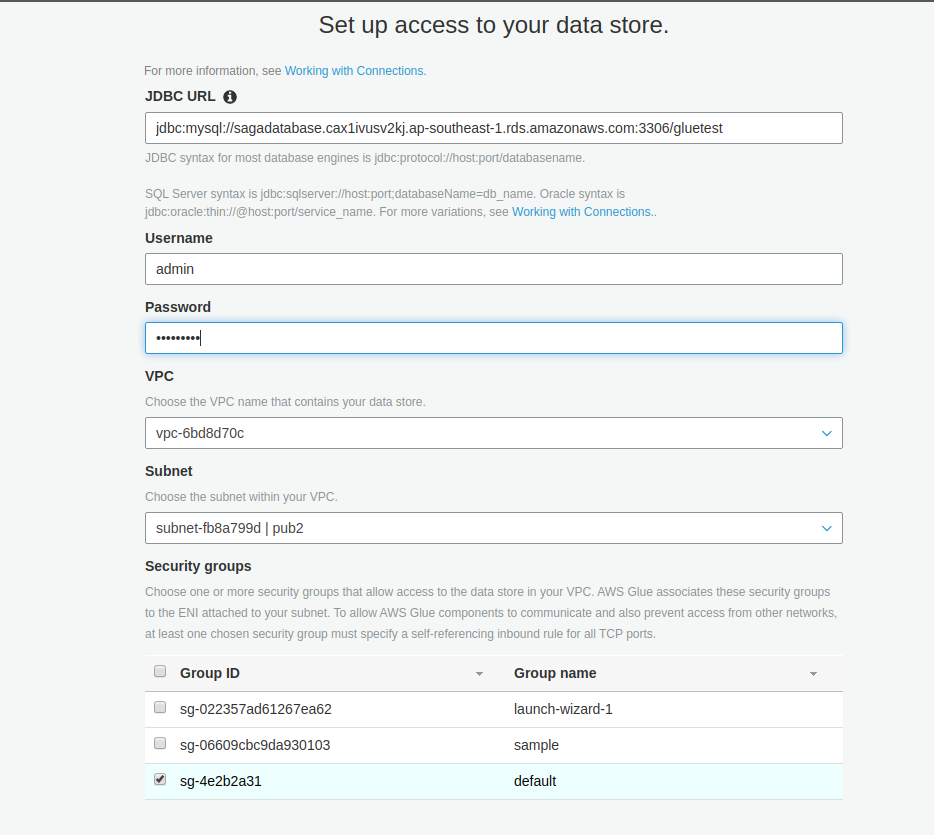934x835 pixels.
Task: Open the top Working with Connections link
Action: click(355, 71)
